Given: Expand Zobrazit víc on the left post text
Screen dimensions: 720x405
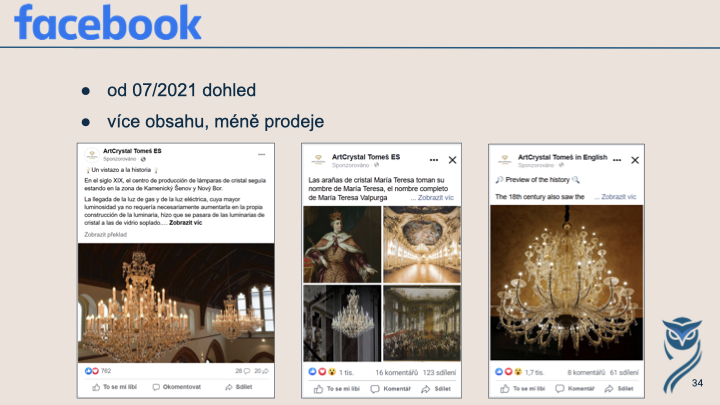Looking at the screenshot, I should [x=186, y=223].
